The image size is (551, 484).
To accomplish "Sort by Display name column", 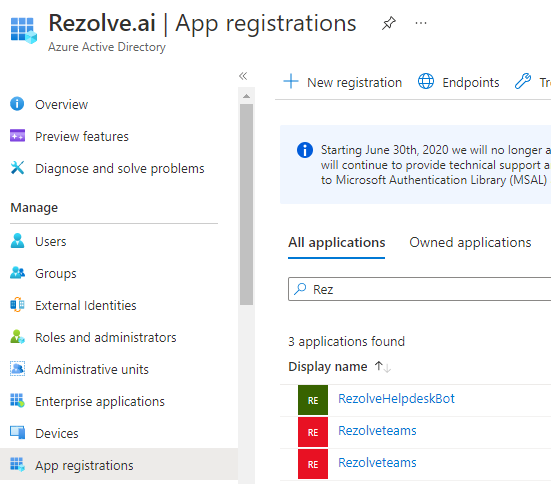I will (328, 367).
